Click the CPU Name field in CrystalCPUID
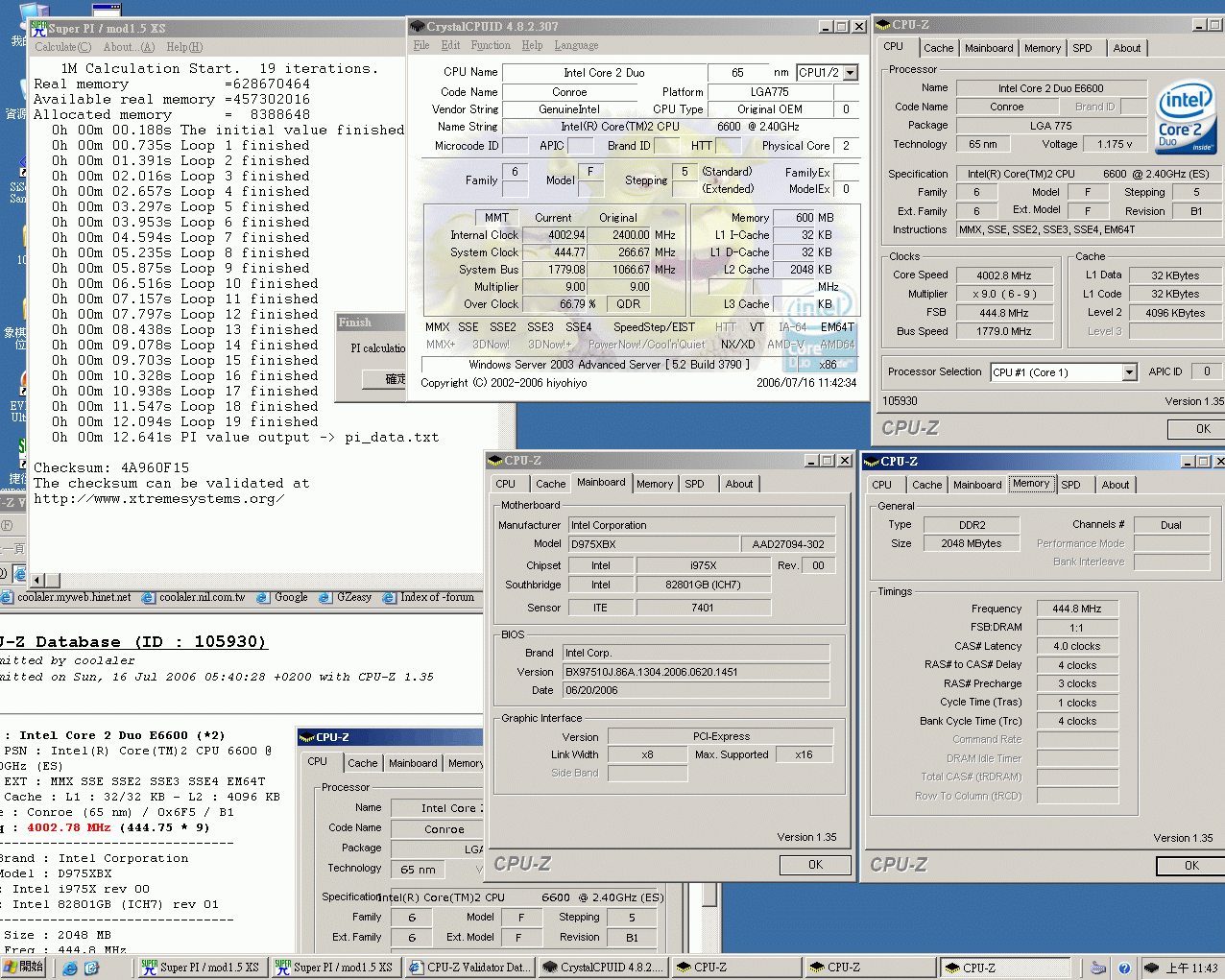 pyautogui.click(x=604, y=73)
